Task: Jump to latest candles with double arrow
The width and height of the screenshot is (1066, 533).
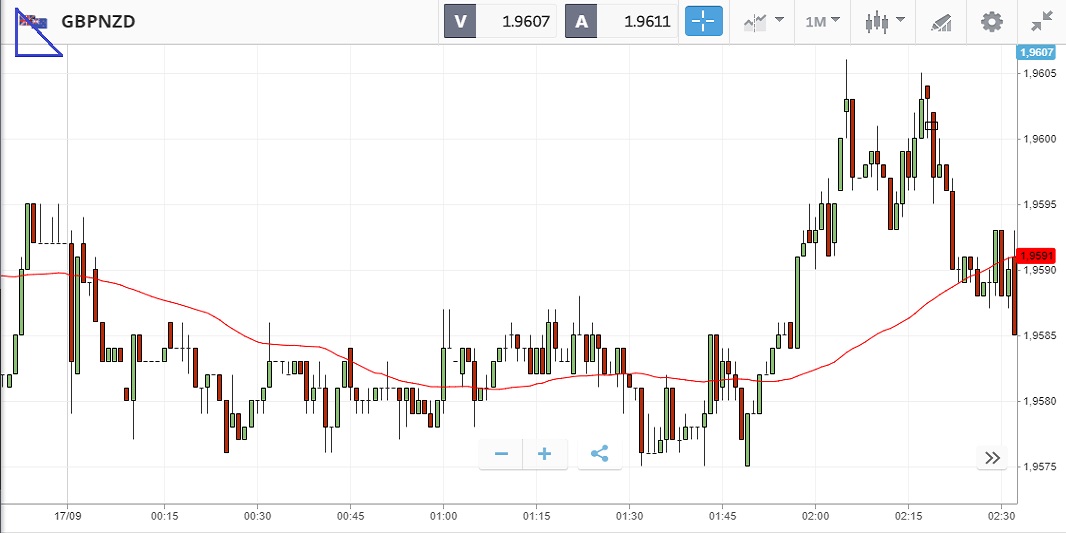Action: pyautogui.click(x=992, y=458)
